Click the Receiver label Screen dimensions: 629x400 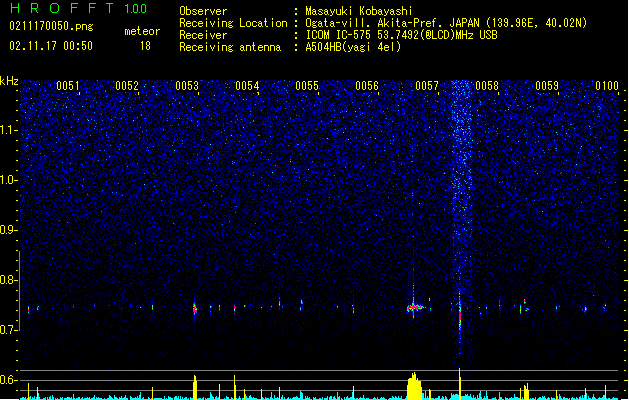[203, 35]
